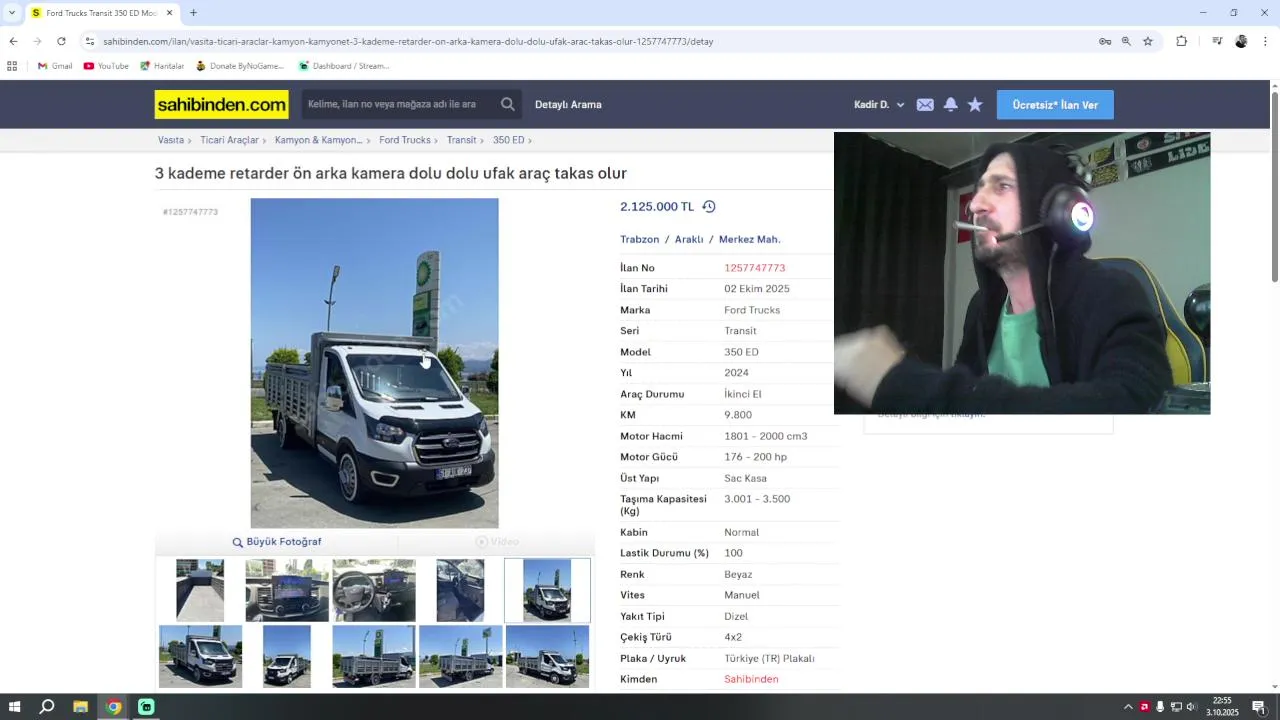Click the 2.125.000 TL price text

657,207
